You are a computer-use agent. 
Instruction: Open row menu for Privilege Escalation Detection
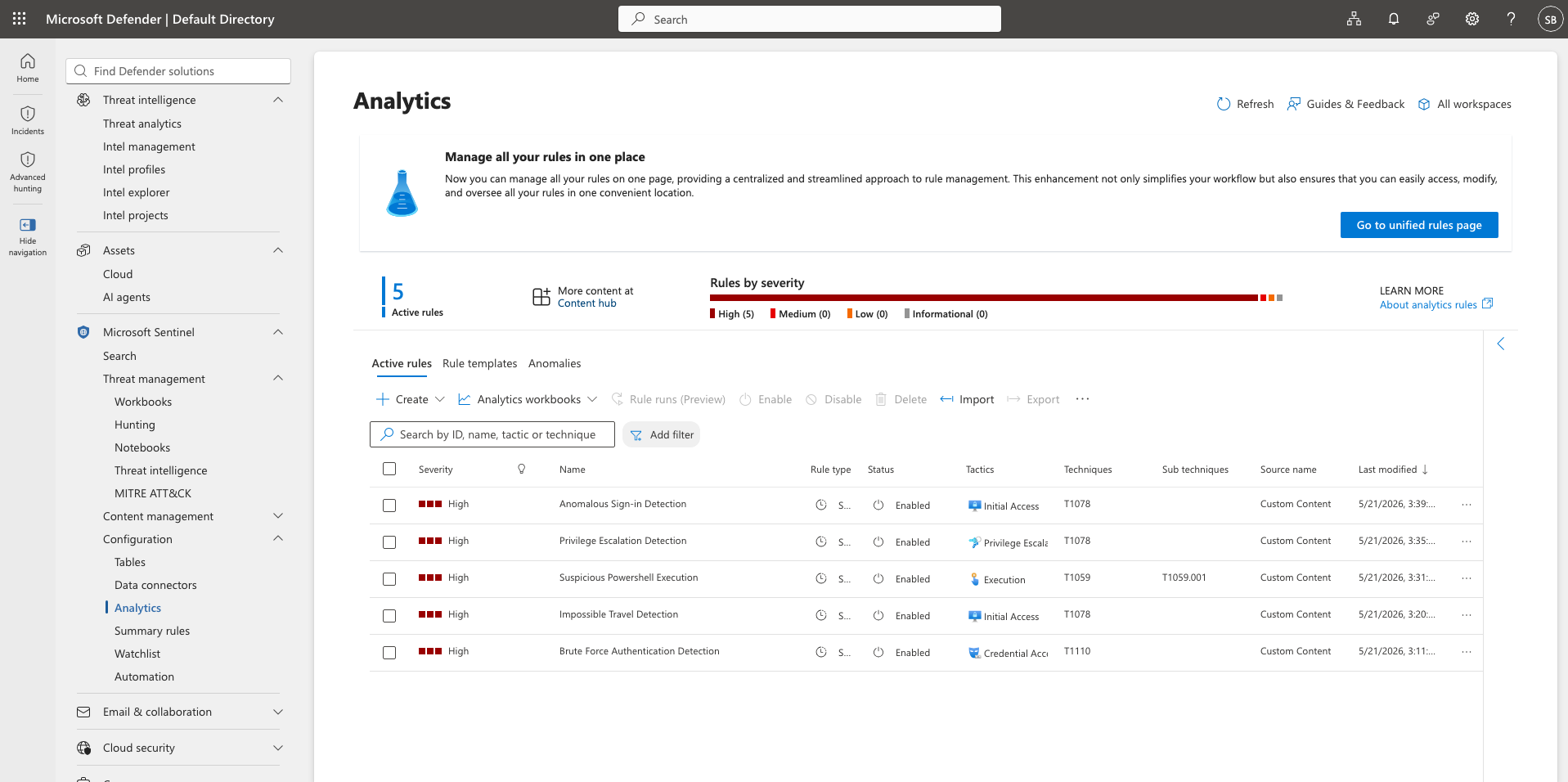click(1467, 542)
